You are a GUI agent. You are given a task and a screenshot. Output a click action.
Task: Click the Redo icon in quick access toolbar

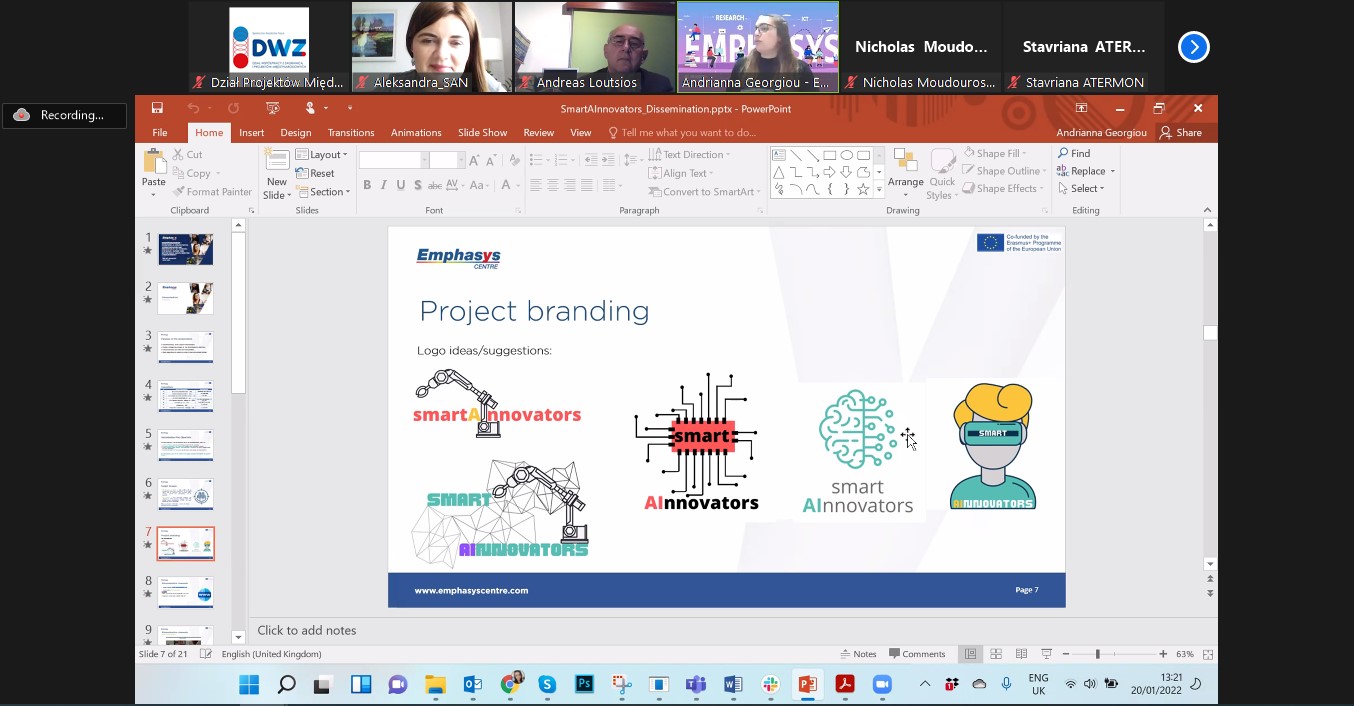[233, 108]
